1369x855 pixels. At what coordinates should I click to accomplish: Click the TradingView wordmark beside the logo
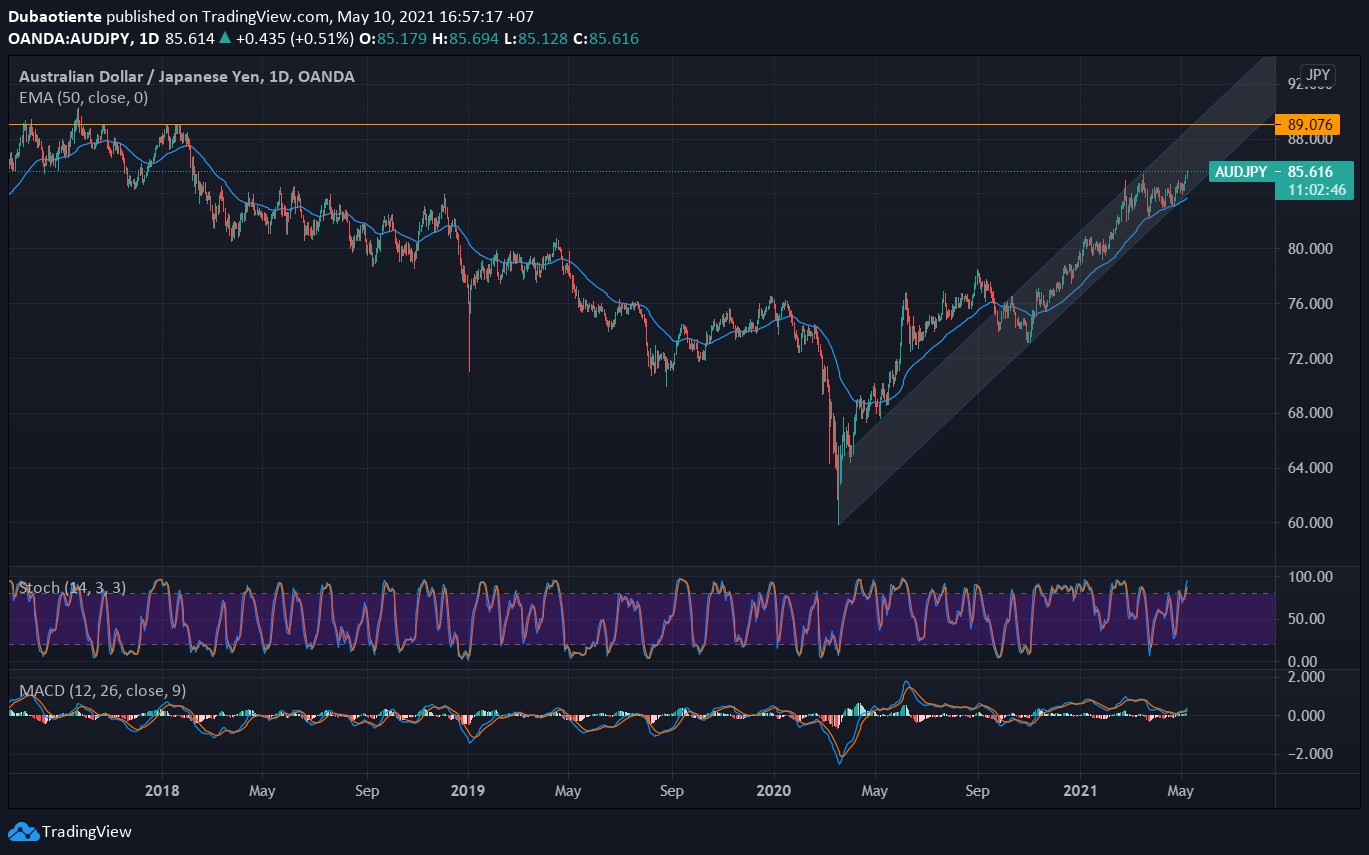click(x=87, y=831)
